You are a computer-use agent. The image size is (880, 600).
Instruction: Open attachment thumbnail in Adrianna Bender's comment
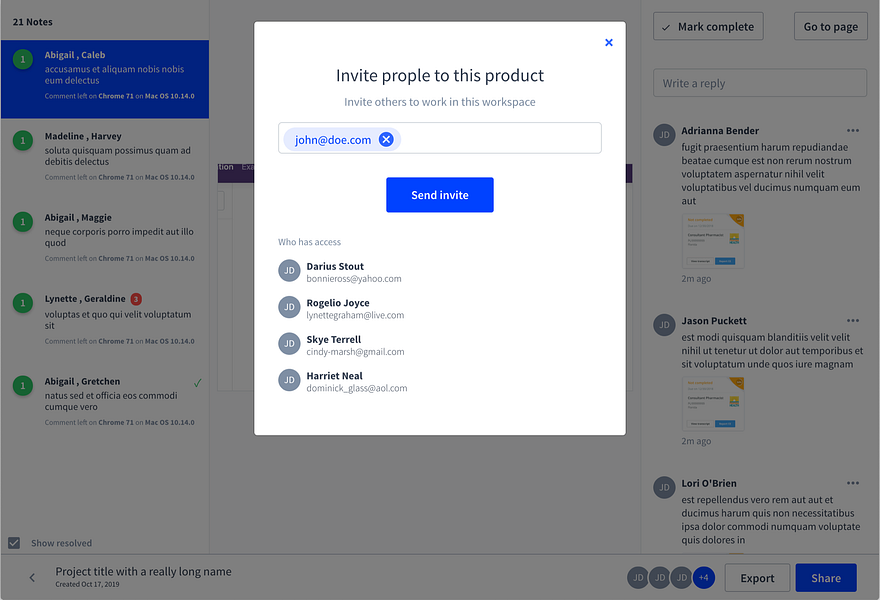click(713, 240)
